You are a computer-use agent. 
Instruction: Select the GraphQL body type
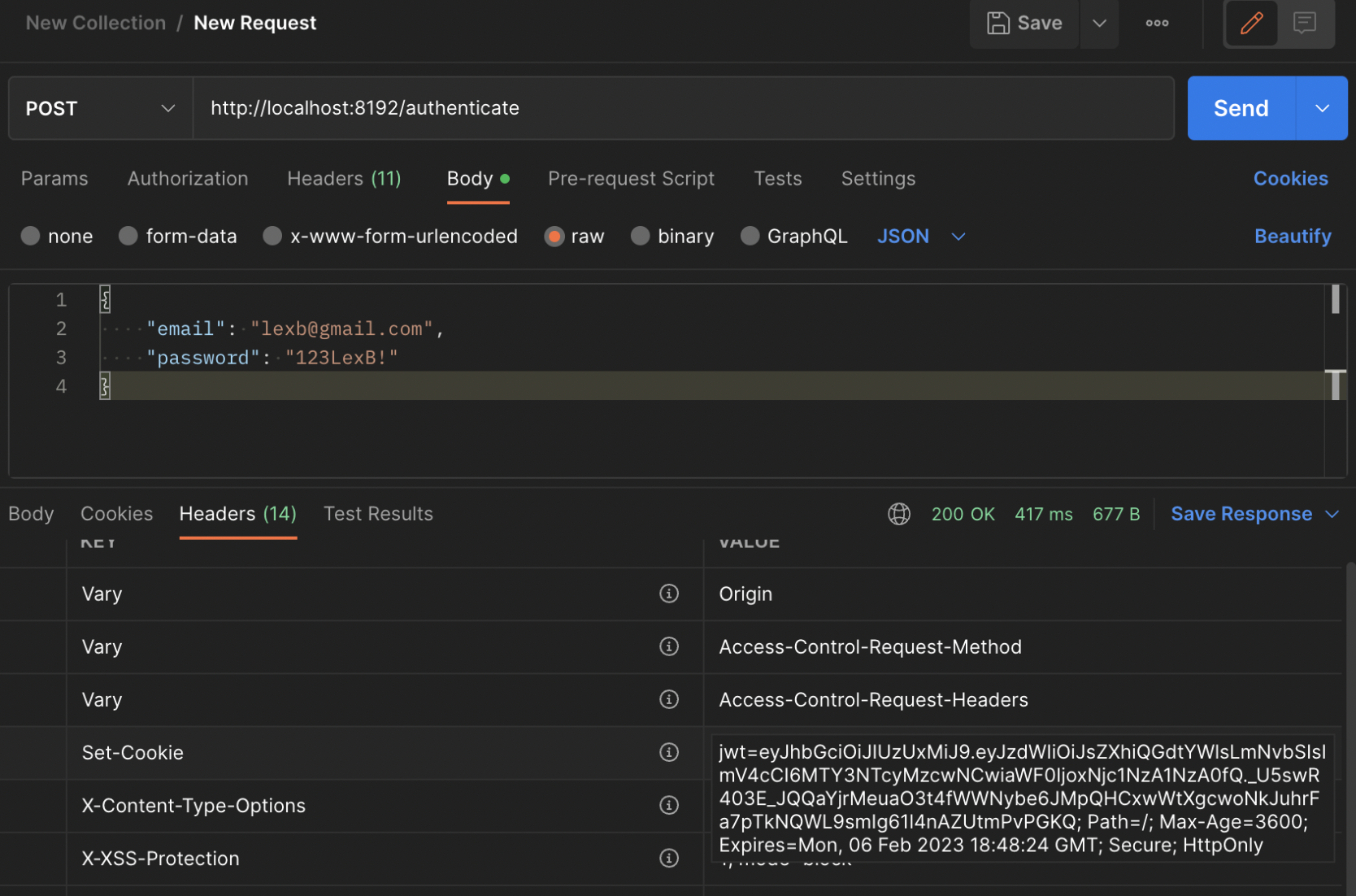(750, 236)
